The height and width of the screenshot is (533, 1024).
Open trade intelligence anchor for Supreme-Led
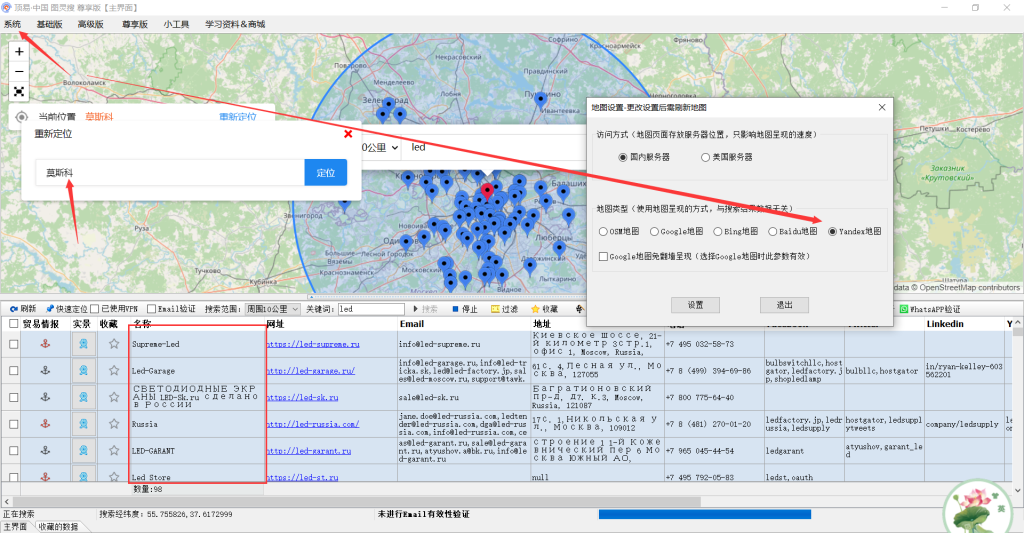click(43, 344)
